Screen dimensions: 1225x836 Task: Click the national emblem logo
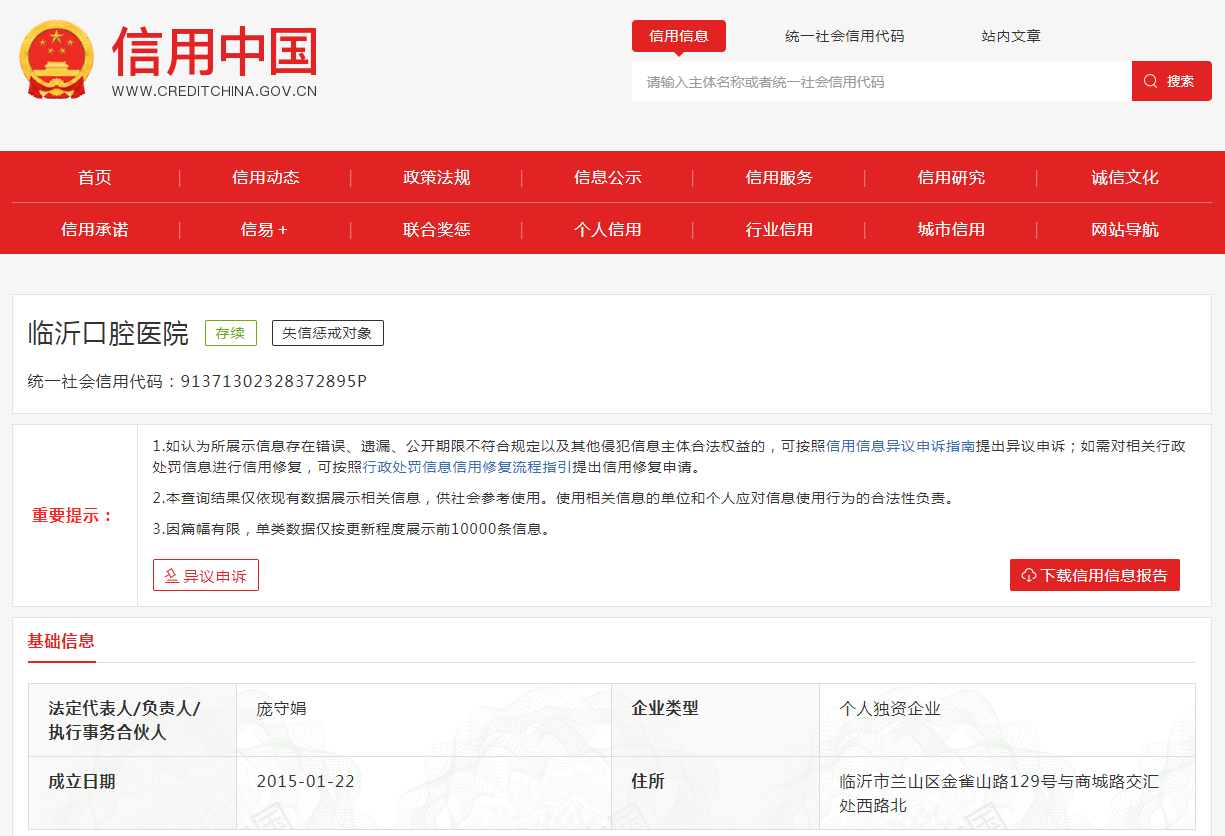(56, 60)
